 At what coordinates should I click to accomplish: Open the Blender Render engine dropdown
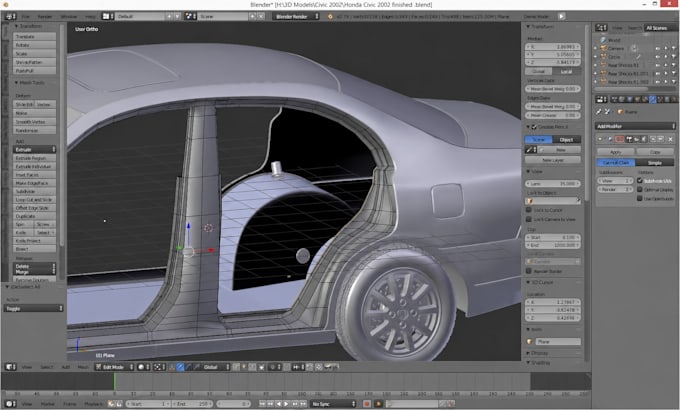pos(296,16)
